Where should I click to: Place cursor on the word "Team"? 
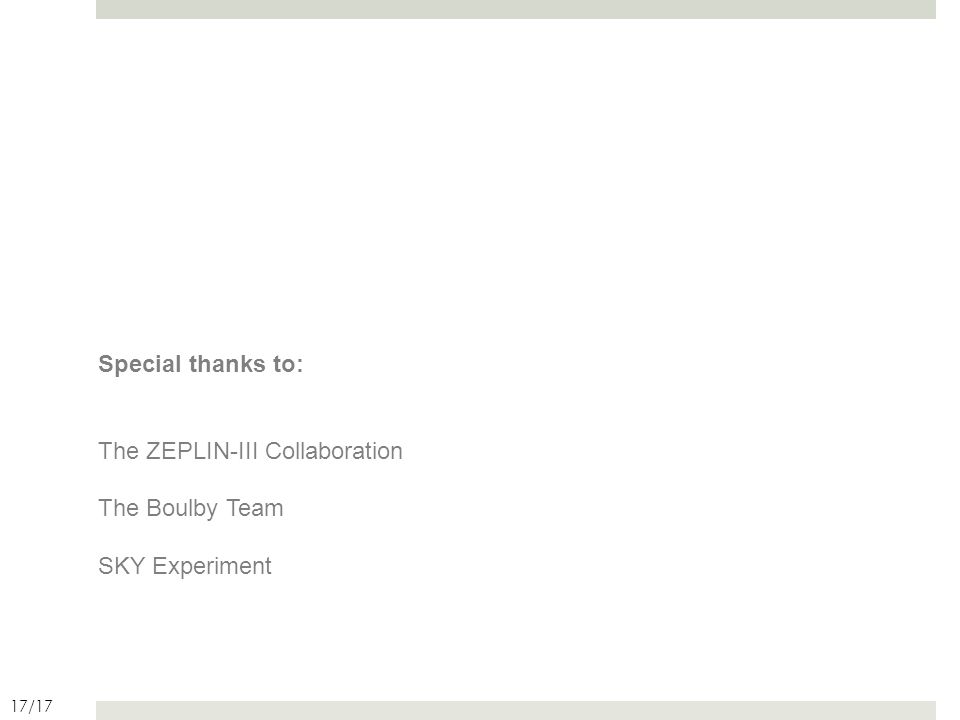pos(255,509)
